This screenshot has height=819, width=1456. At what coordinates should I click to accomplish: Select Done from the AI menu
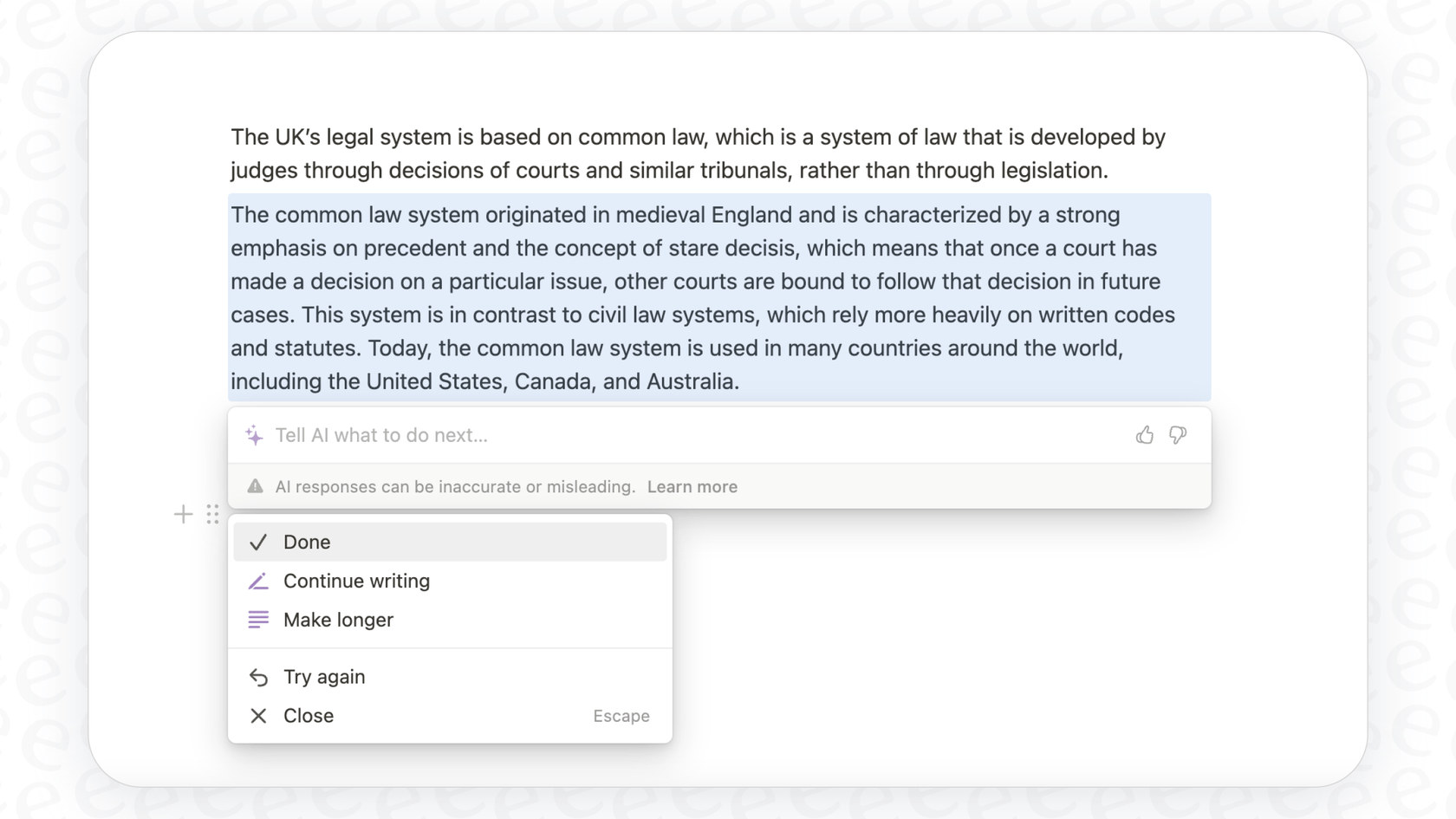click(x=307, y=542)
